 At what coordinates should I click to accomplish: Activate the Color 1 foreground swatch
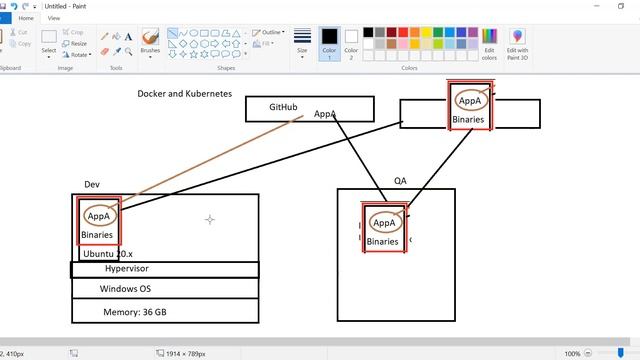(329, 44)
